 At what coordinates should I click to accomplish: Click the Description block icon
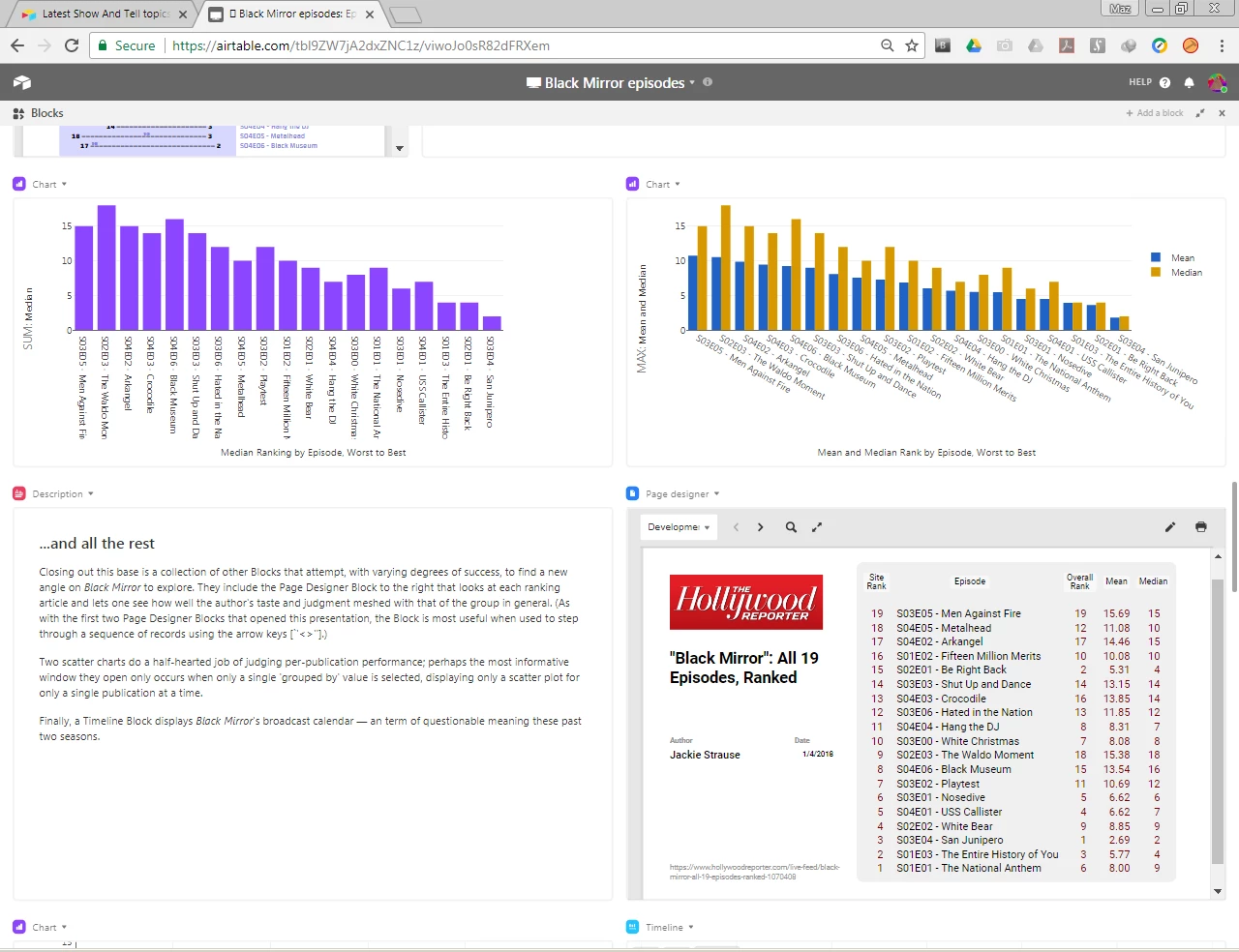(19, 493)
